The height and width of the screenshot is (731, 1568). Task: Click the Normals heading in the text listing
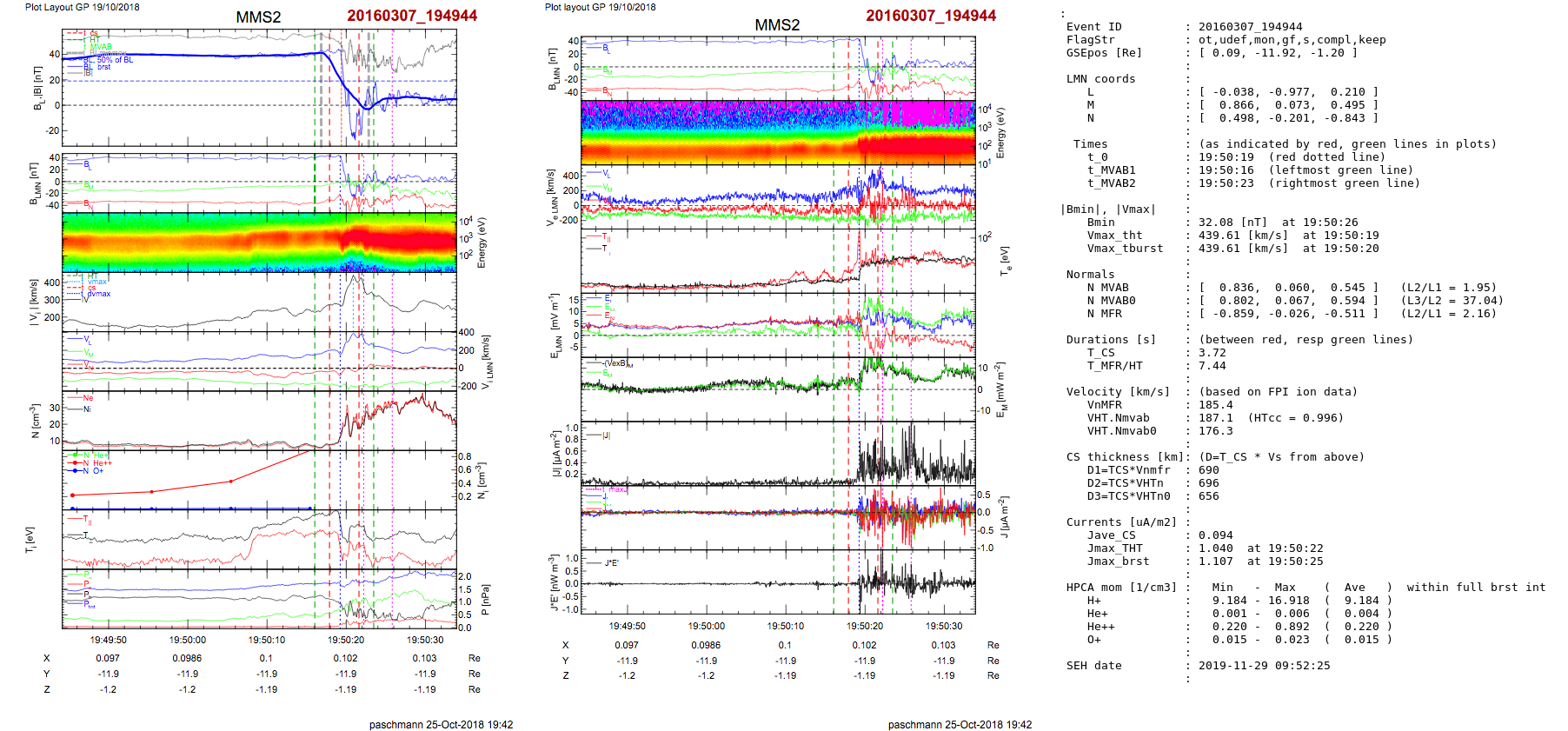click(x=1090, y=275)
